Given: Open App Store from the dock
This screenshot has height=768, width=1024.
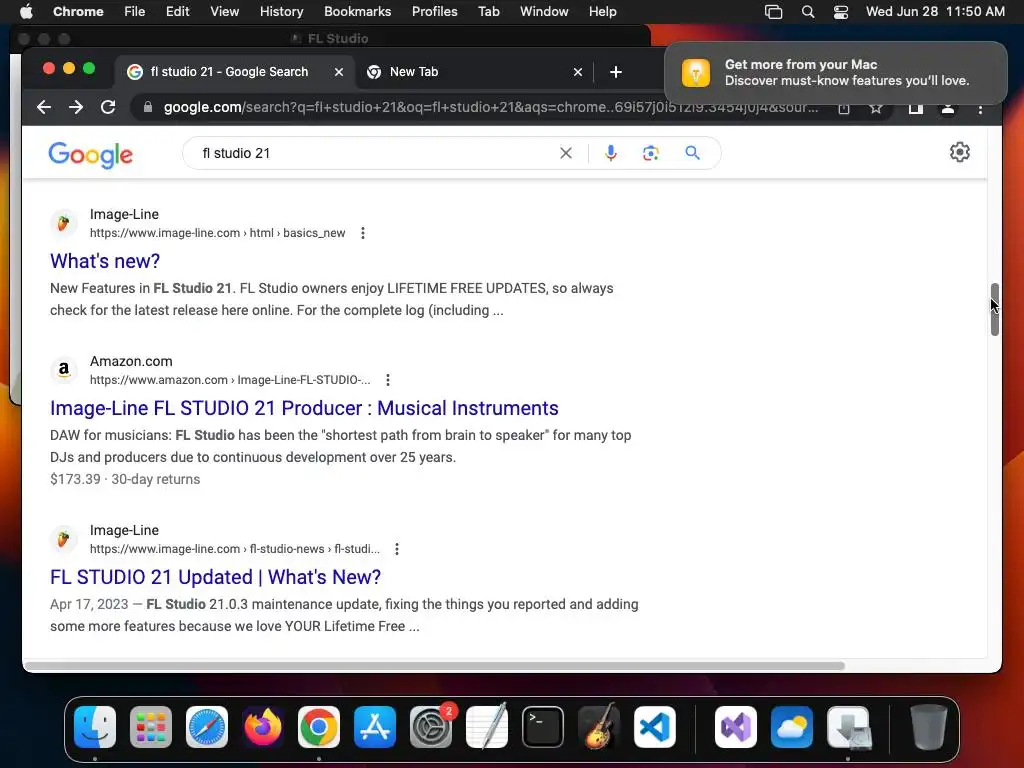Looking at the screenshot, I should click(x=375, y=727).
